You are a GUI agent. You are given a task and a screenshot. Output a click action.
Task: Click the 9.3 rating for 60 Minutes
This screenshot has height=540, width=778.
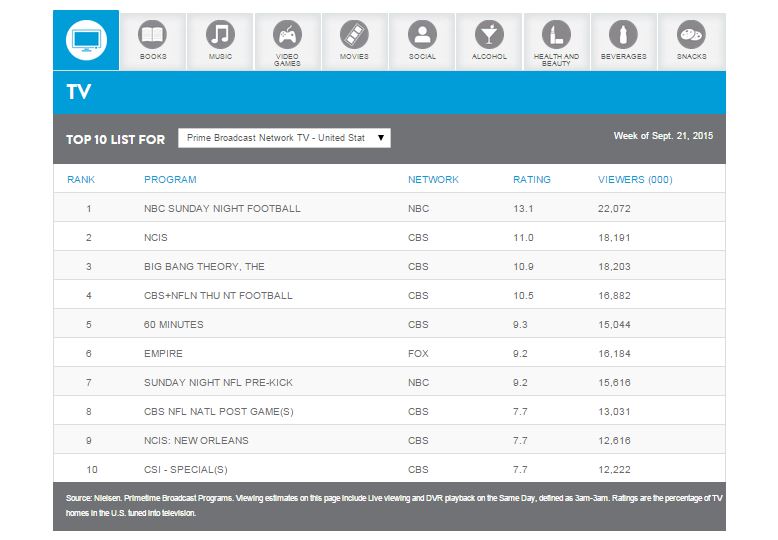coord(520,325)
